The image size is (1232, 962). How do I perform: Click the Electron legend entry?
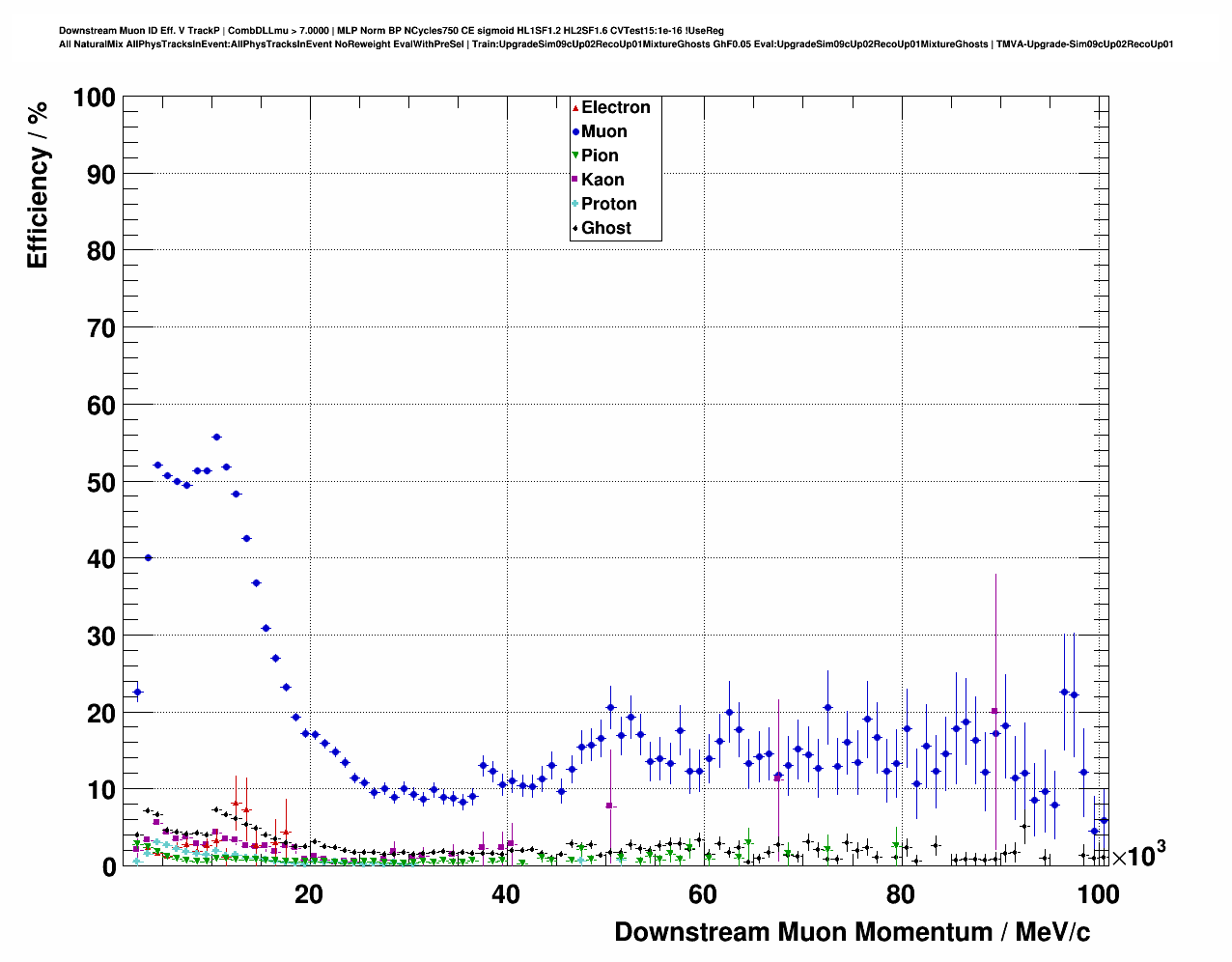(611, 107)
